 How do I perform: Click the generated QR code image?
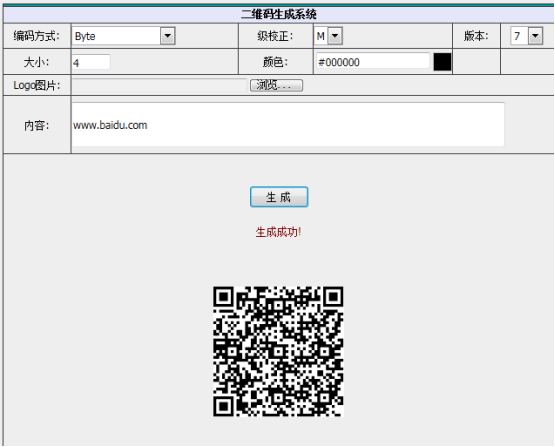(278, 351)
